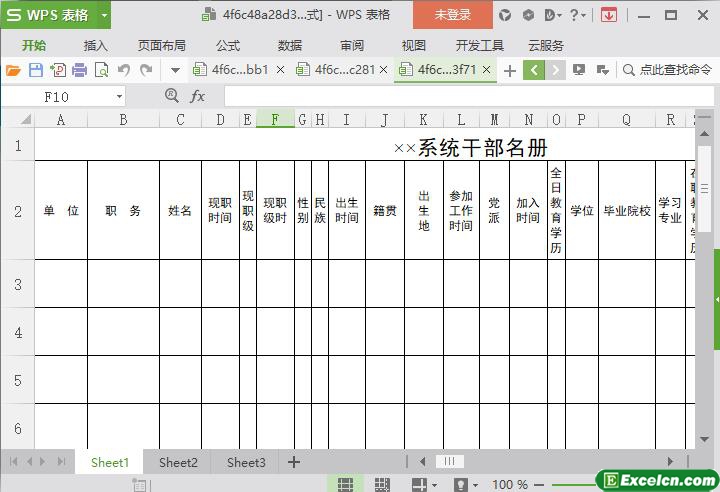
Task: Open the 插入 ribbon tab
Action: click(x=96, y=45)
